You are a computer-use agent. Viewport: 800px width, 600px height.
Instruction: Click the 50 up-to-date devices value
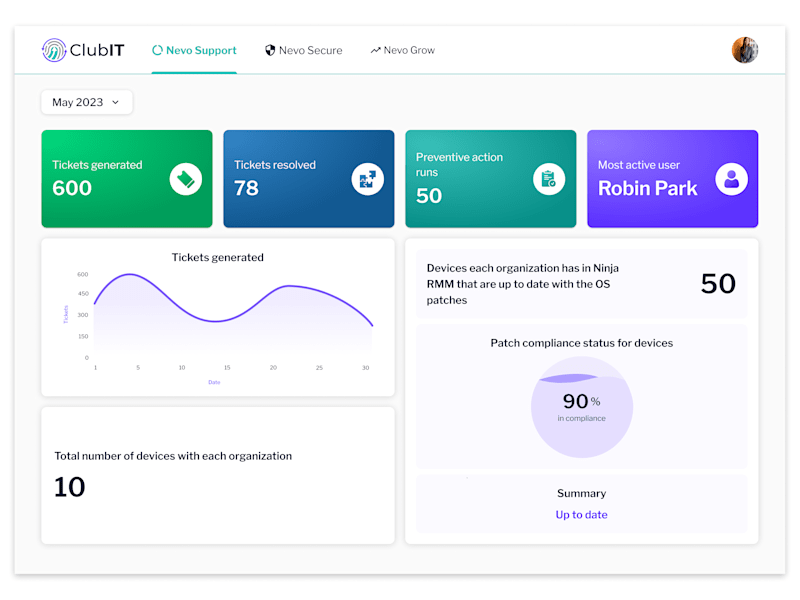pyautogui.click(x=718, y=283)
